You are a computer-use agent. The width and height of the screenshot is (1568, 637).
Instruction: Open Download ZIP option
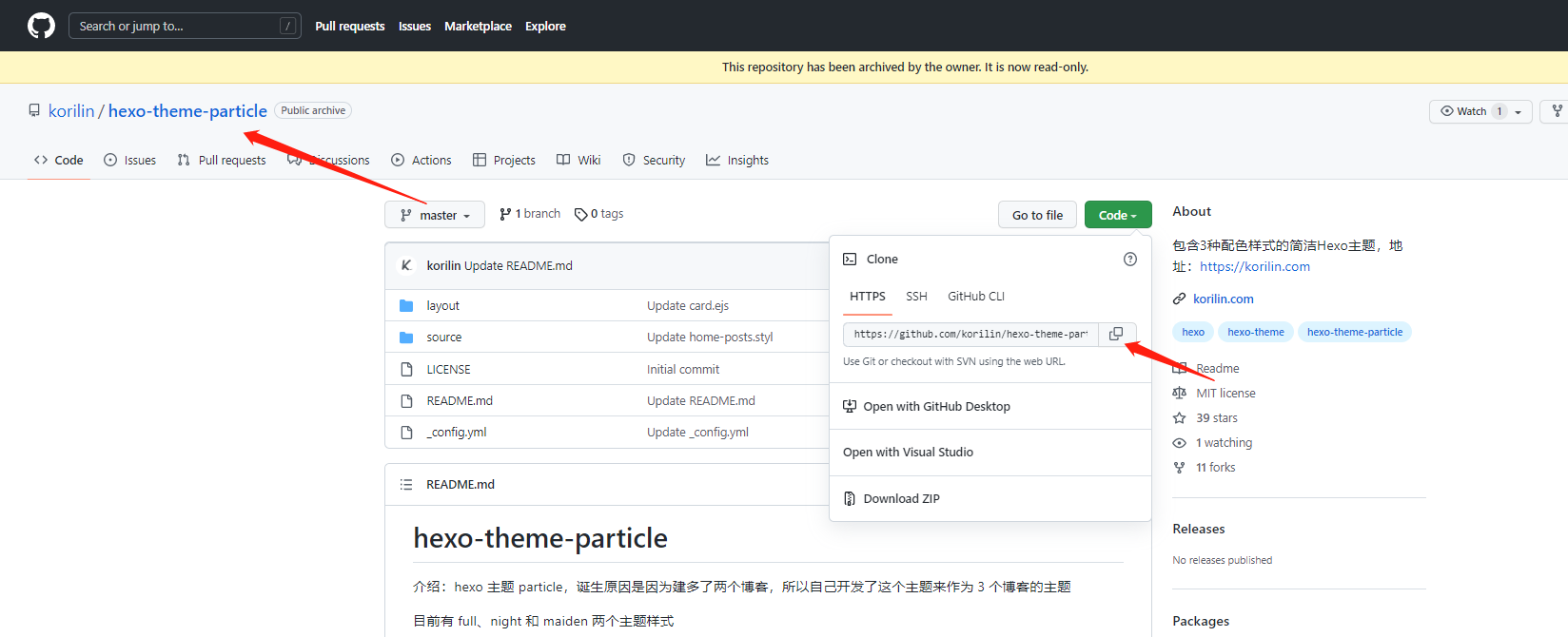pos(900,498)
